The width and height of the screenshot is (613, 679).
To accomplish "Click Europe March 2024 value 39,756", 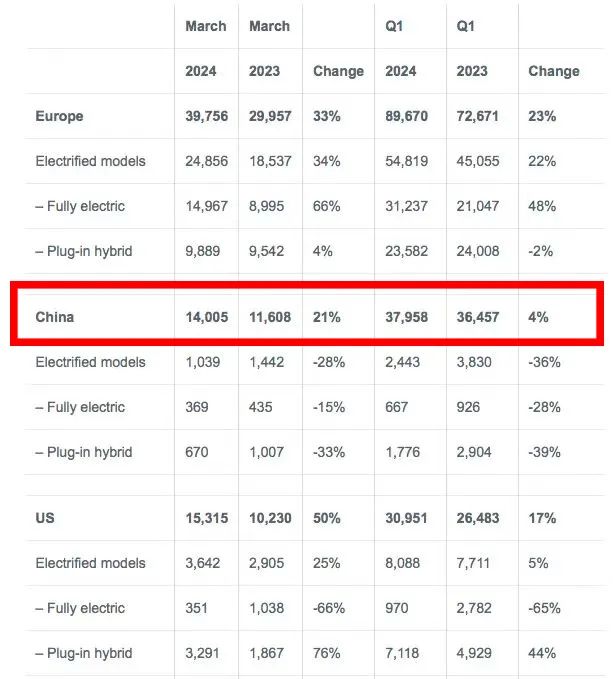I will click(x=206, y=116).
